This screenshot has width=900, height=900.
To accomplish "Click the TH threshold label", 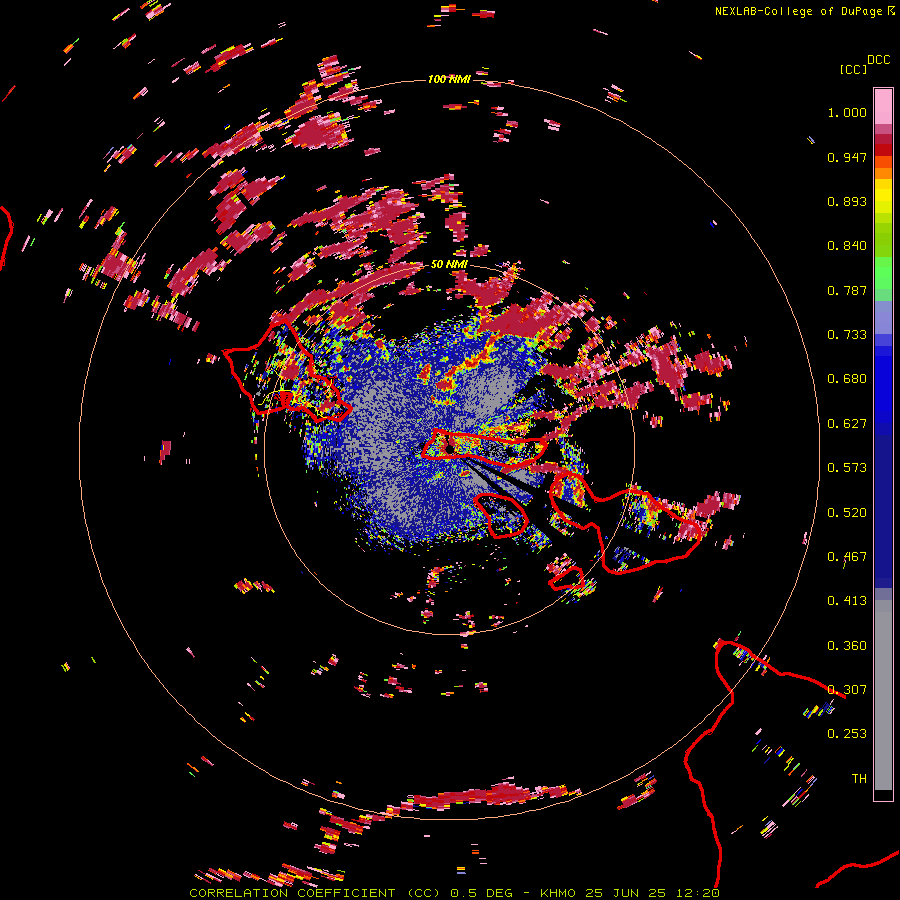I will click(x=859, y=779).
